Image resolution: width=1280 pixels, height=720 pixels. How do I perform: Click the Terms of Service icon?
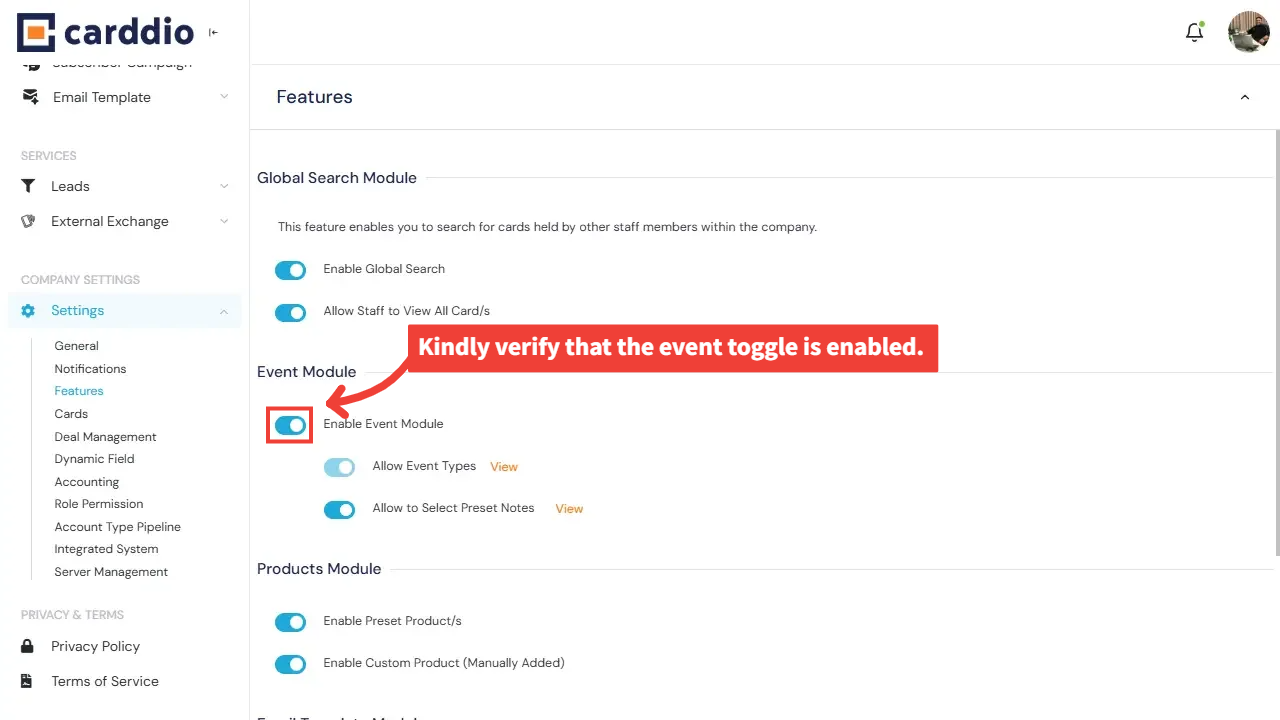(29, 681)
